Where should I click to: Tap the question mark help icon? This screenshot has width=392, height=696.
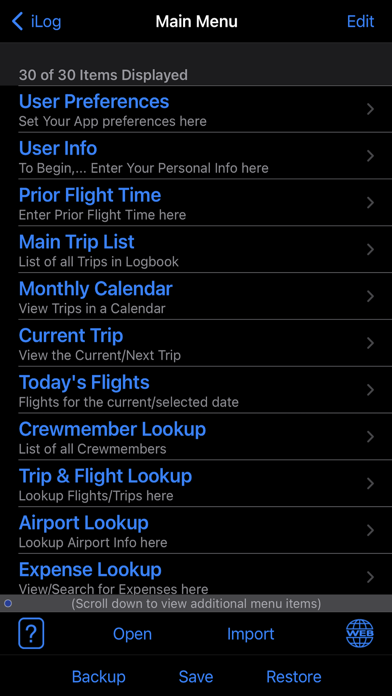click(x=31, y=633)
